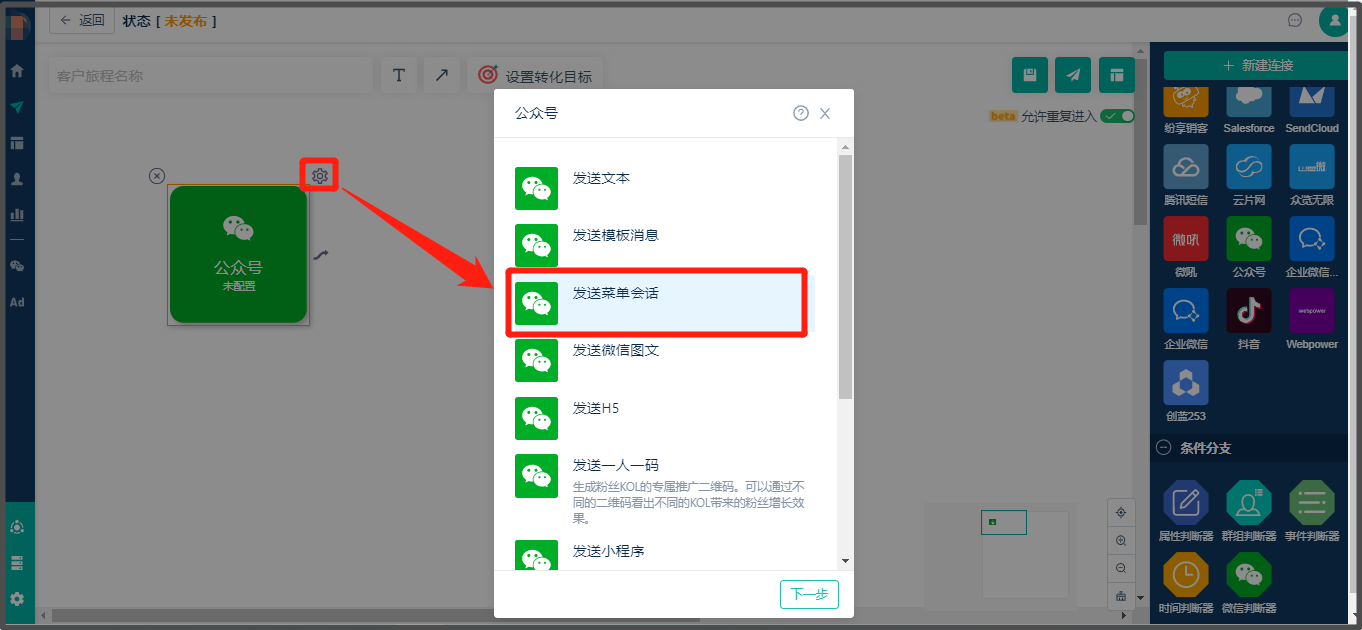Close the 公众号 dialog
The height and width of the screenshot is (630, 1362).
825,113
